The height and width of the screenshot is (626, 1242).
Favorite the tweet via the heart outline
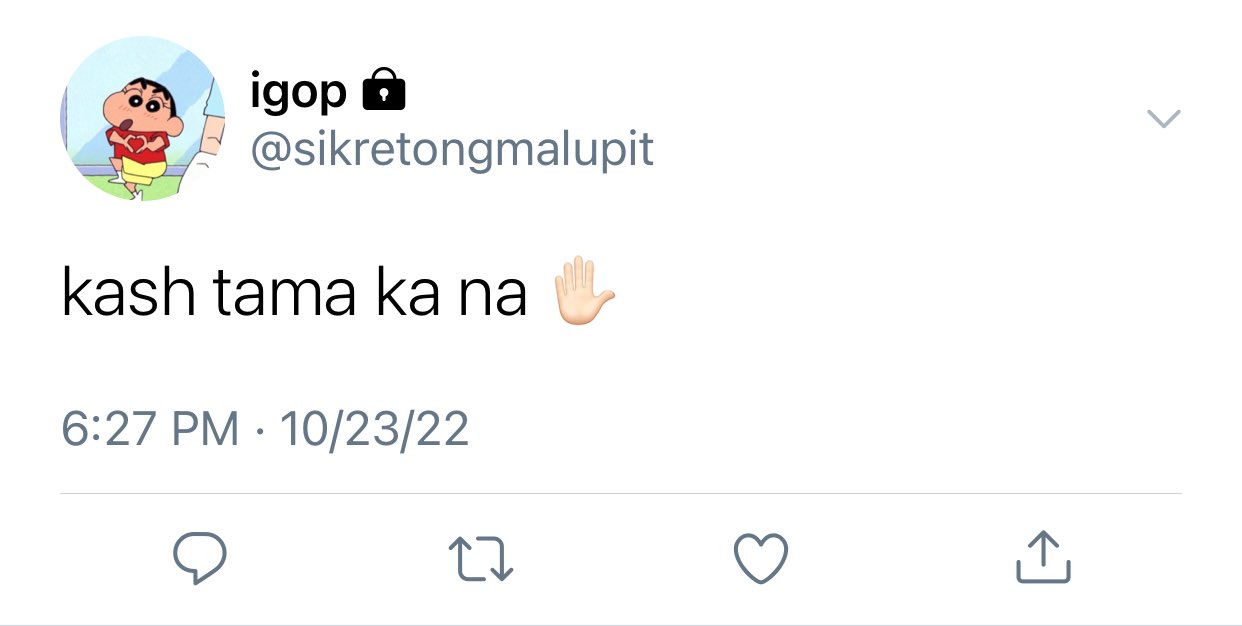(x=761, y=558)
